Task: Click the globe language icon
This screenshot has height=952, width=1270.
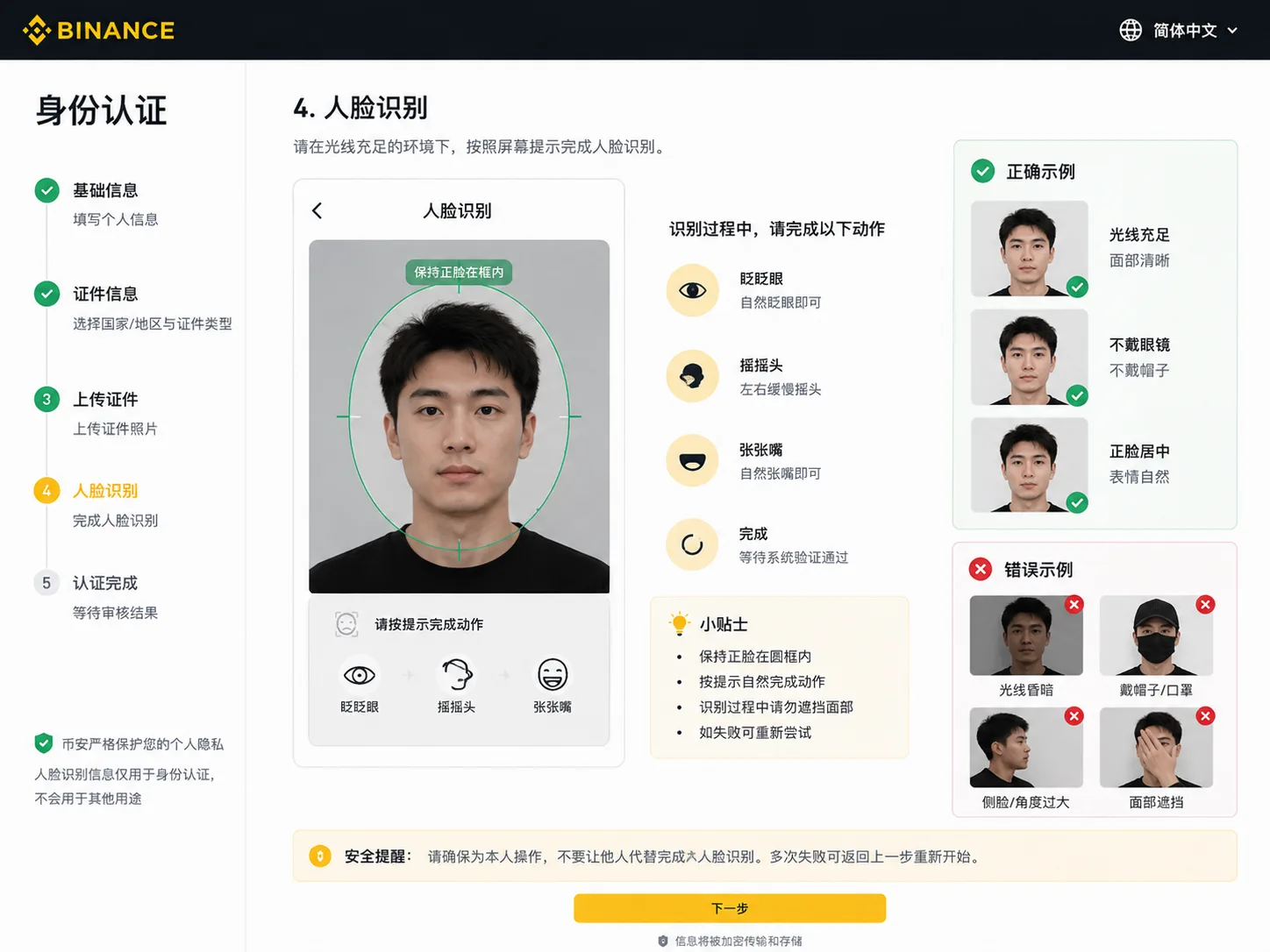Action: pyautogui.click(x=1131, y=30)
